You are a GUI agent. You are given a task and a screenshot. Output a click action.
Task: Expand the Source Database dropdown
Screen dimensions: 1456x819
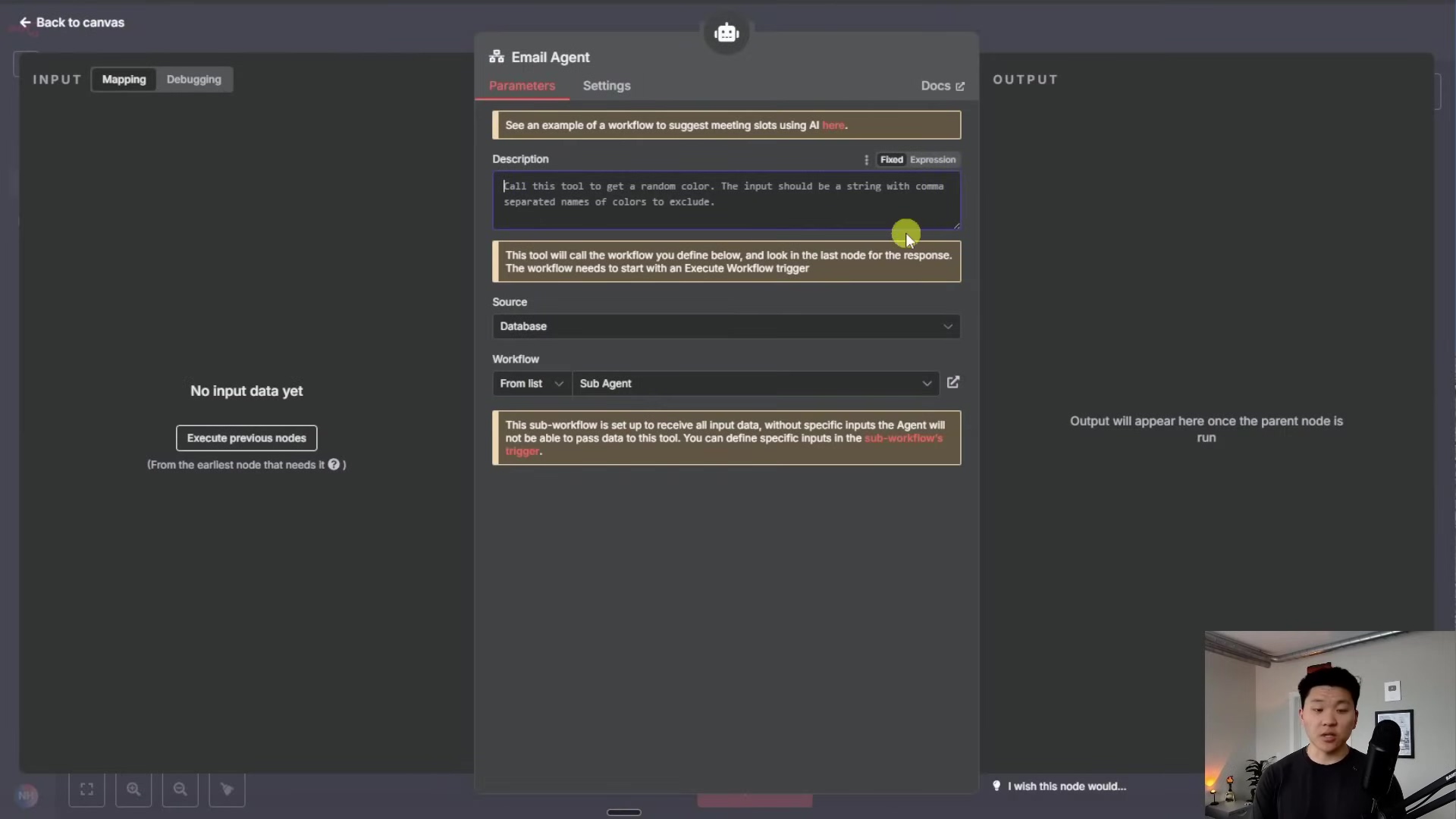(x=726, y=326)
